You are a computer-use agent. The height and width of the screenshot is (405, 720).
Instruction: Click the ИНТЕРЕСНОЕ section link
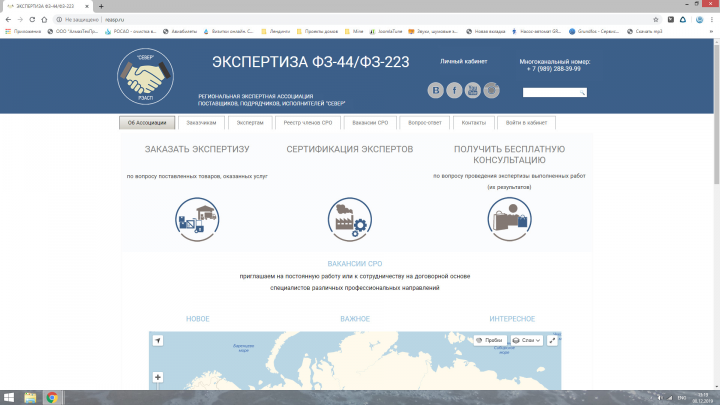coord(512,319)
